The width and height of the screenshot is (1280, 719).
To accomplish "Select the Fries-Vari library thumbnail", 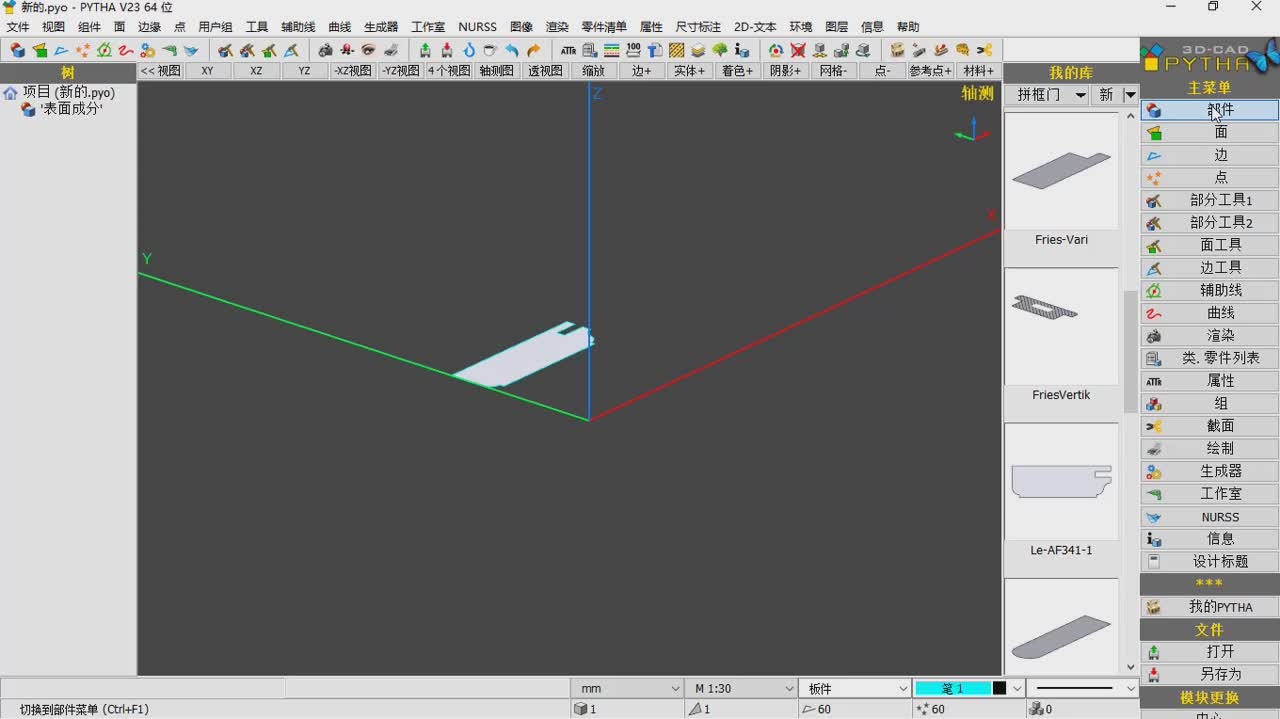I will tap(1061, 171).
